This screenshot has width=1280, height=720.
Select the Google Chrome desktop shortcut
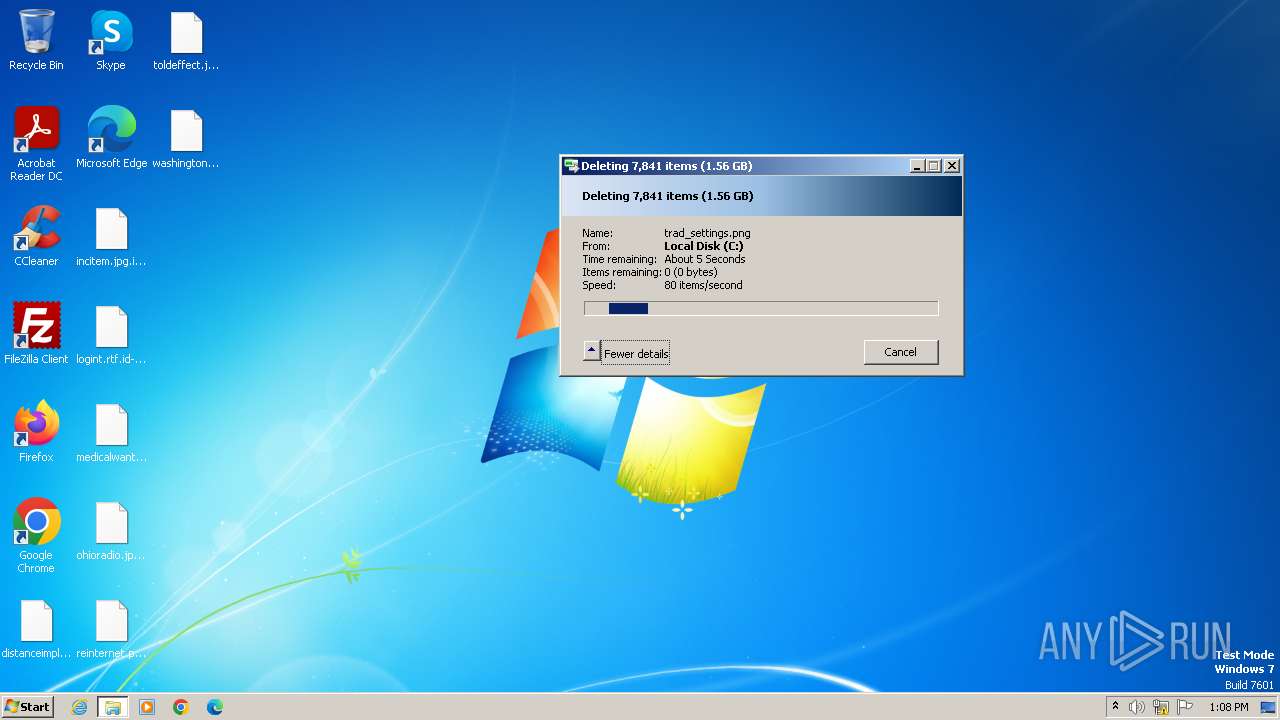36,536
